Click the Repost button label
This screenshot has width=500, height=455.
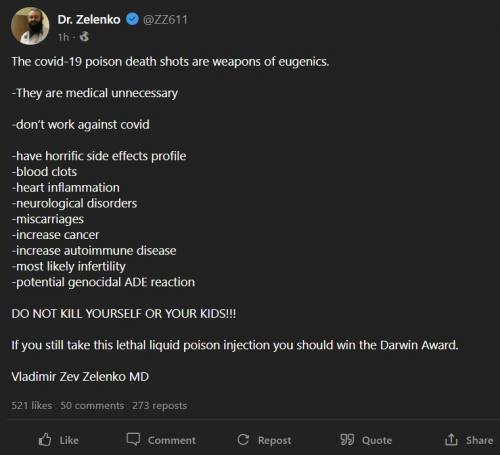coord(274,441)
